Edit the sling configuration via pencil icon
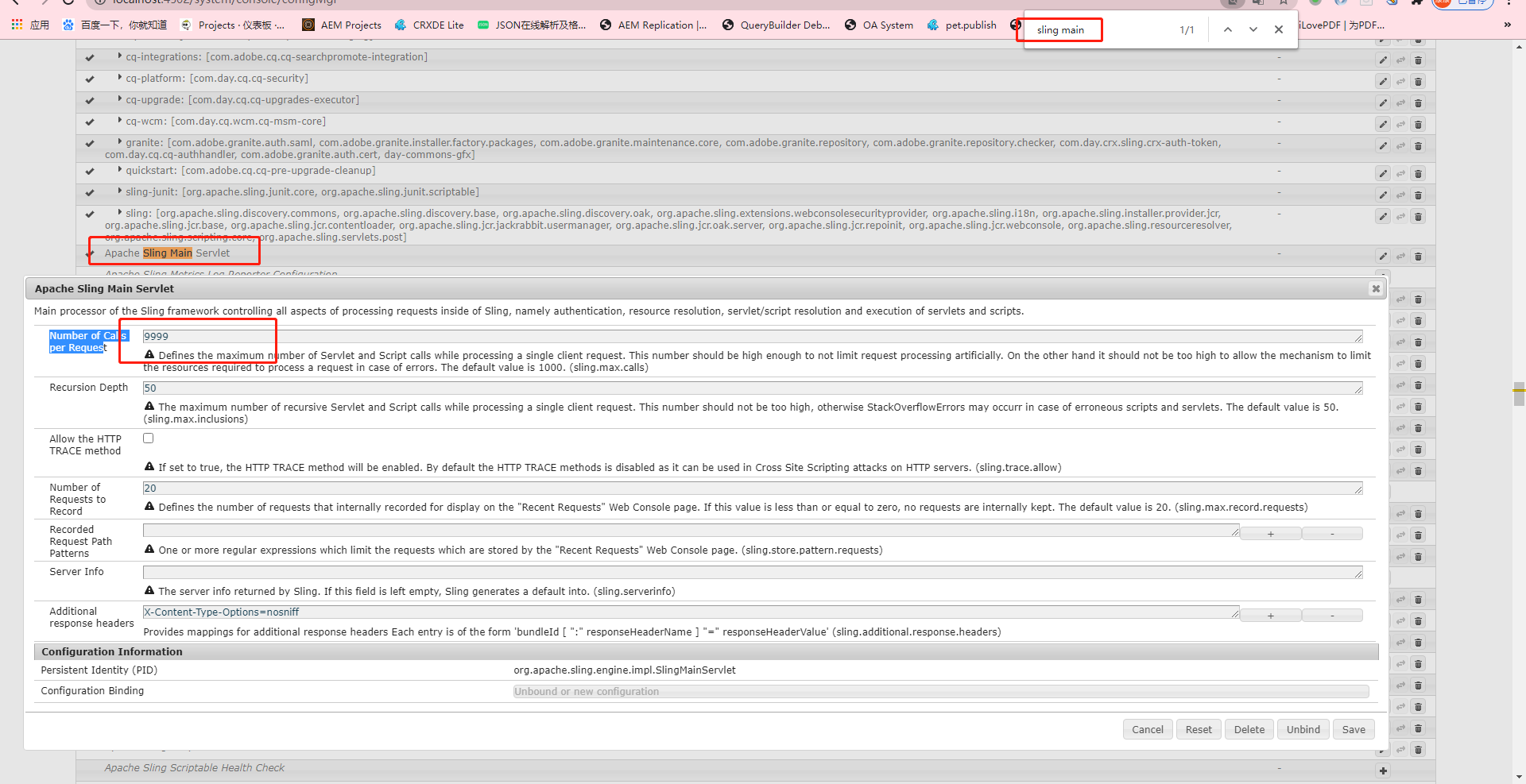The height and width of the screenshot is (784, 1526). 1383,217
